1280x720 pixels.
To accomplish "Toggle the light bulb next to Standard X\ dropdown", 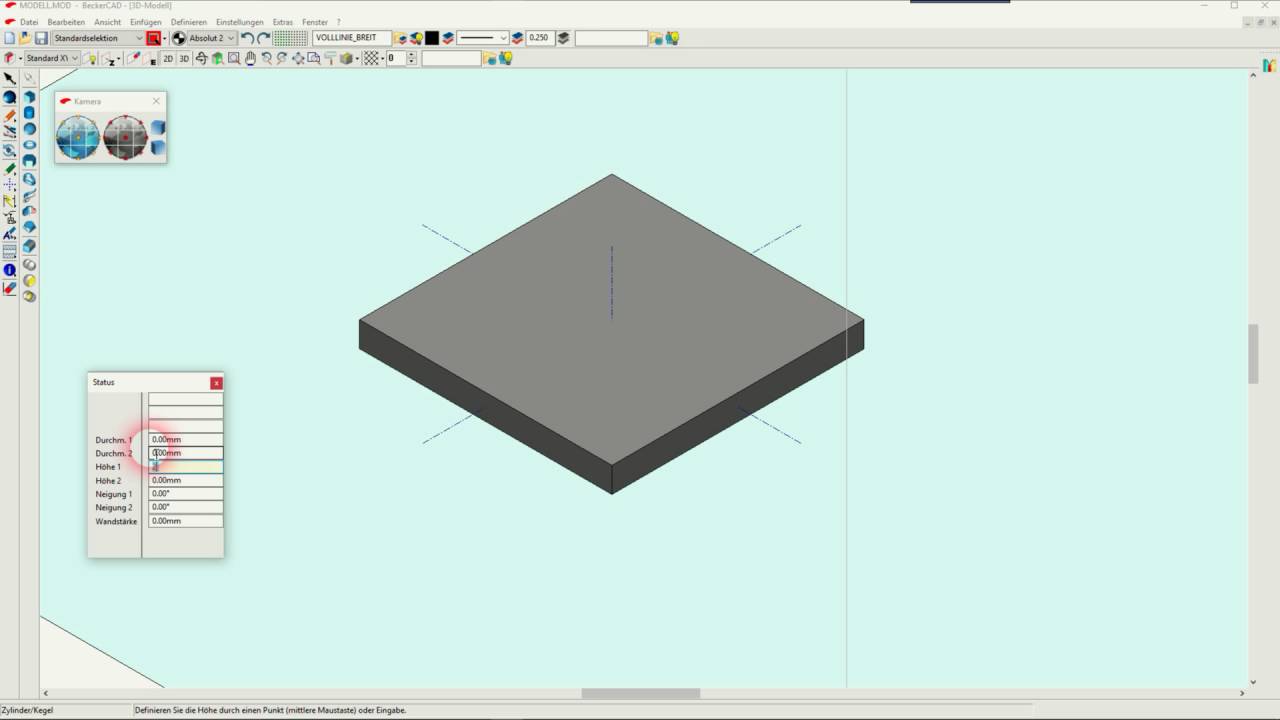I will click(x=92, y=58).
